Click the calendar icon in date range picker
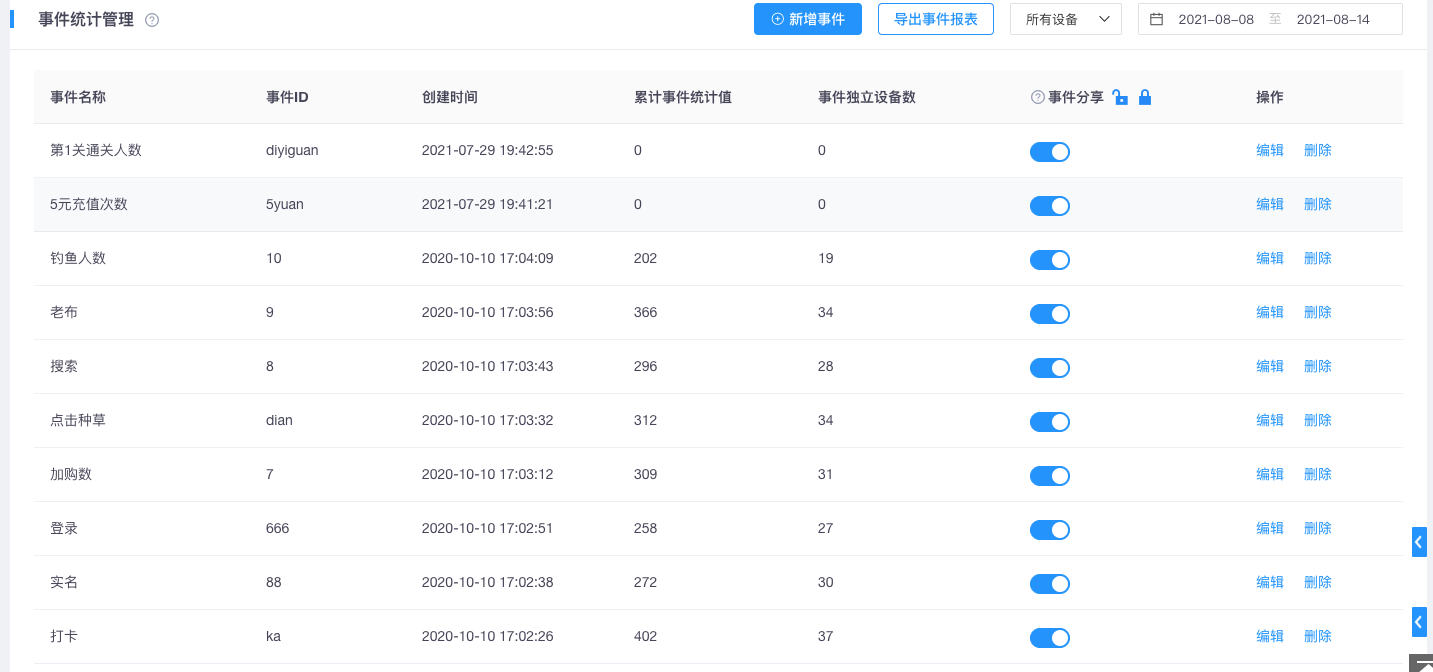The image size is (1433, 672). point(1157,19)
